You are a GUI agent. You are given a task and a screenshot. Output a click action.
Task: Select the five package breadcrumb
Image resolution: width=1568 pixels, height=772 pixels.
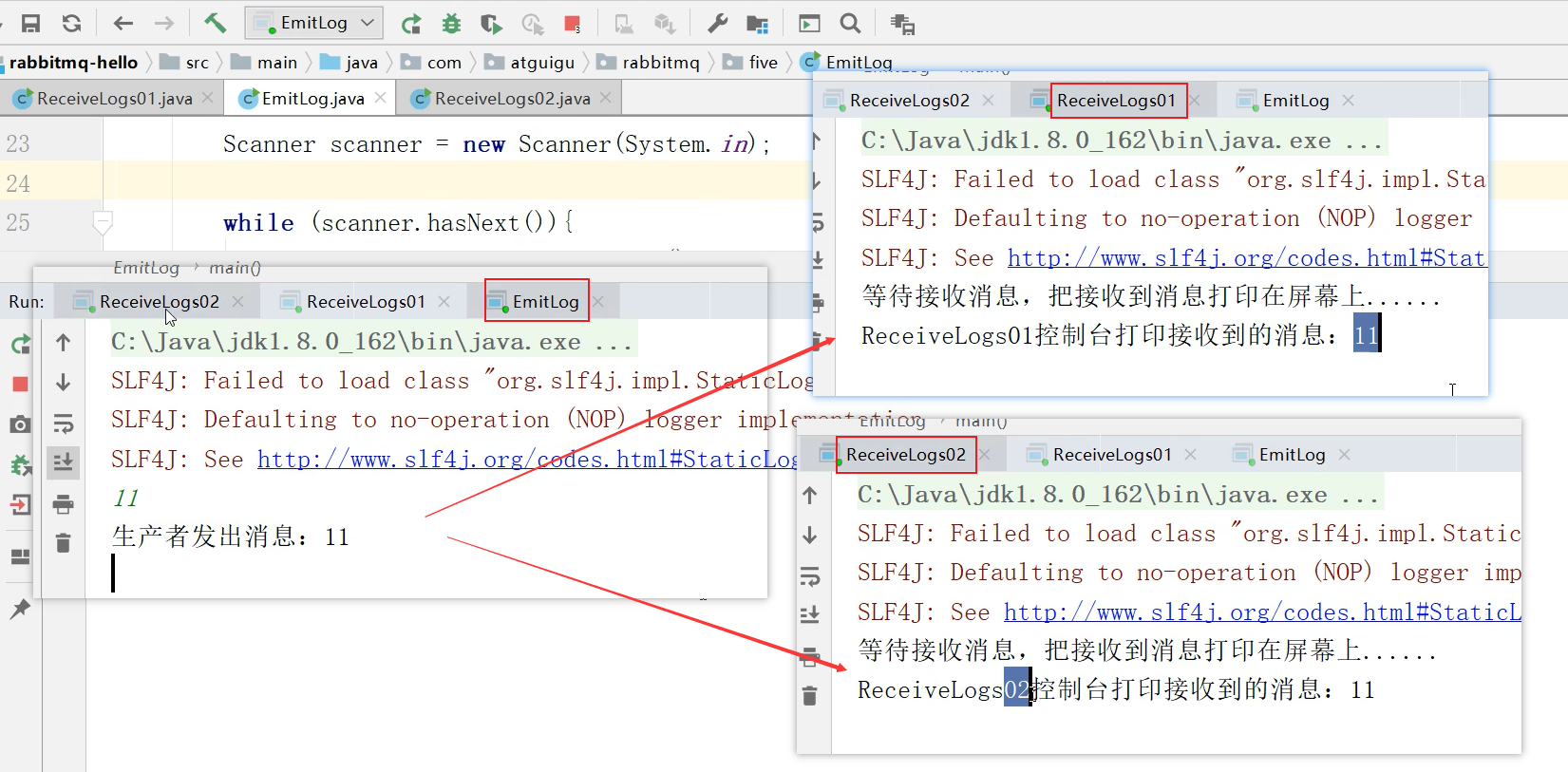[750, 63]
